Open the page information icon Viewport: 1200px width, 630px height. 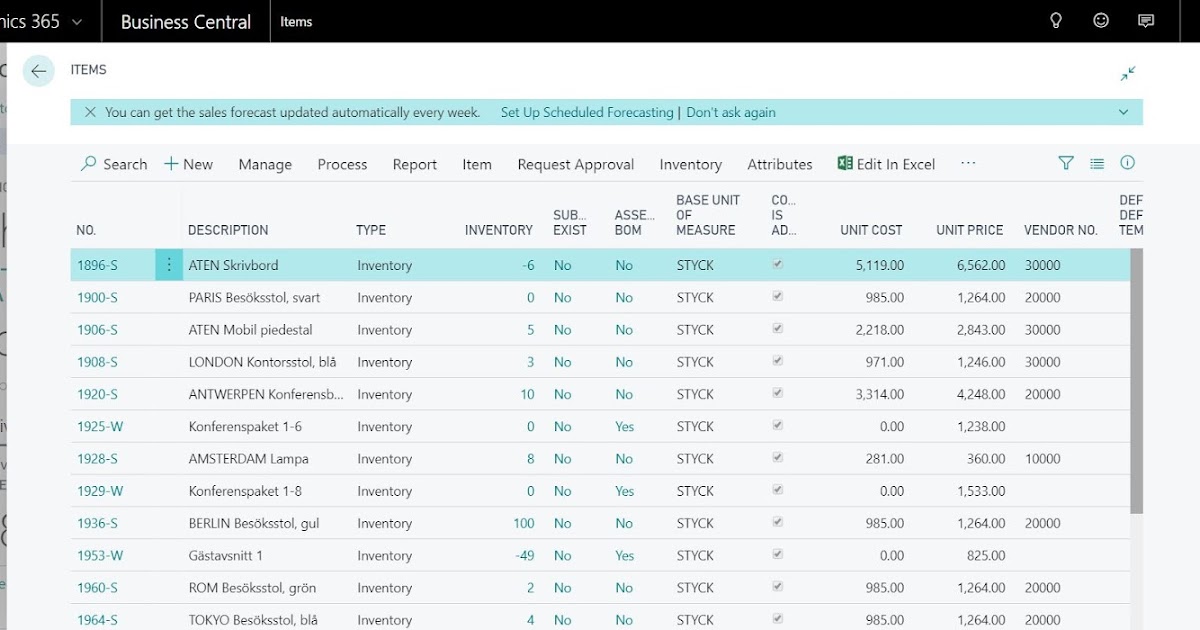click(1127, 163)
